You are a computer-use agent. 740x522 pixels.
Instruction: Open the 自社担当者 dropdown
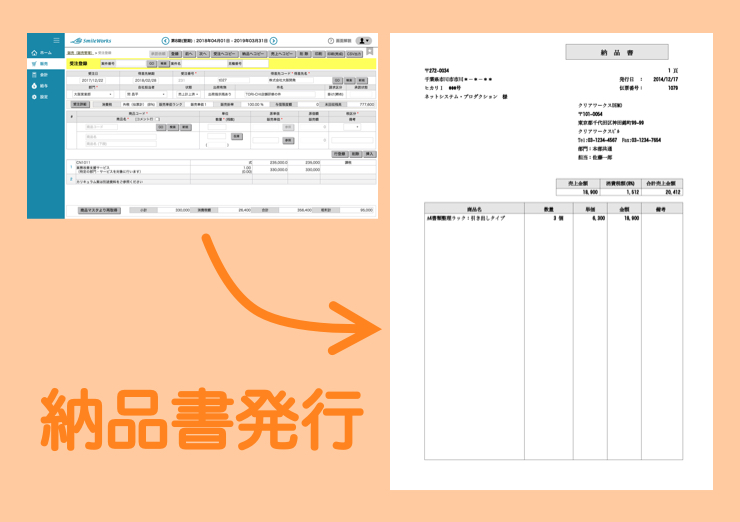pos(146,94)
